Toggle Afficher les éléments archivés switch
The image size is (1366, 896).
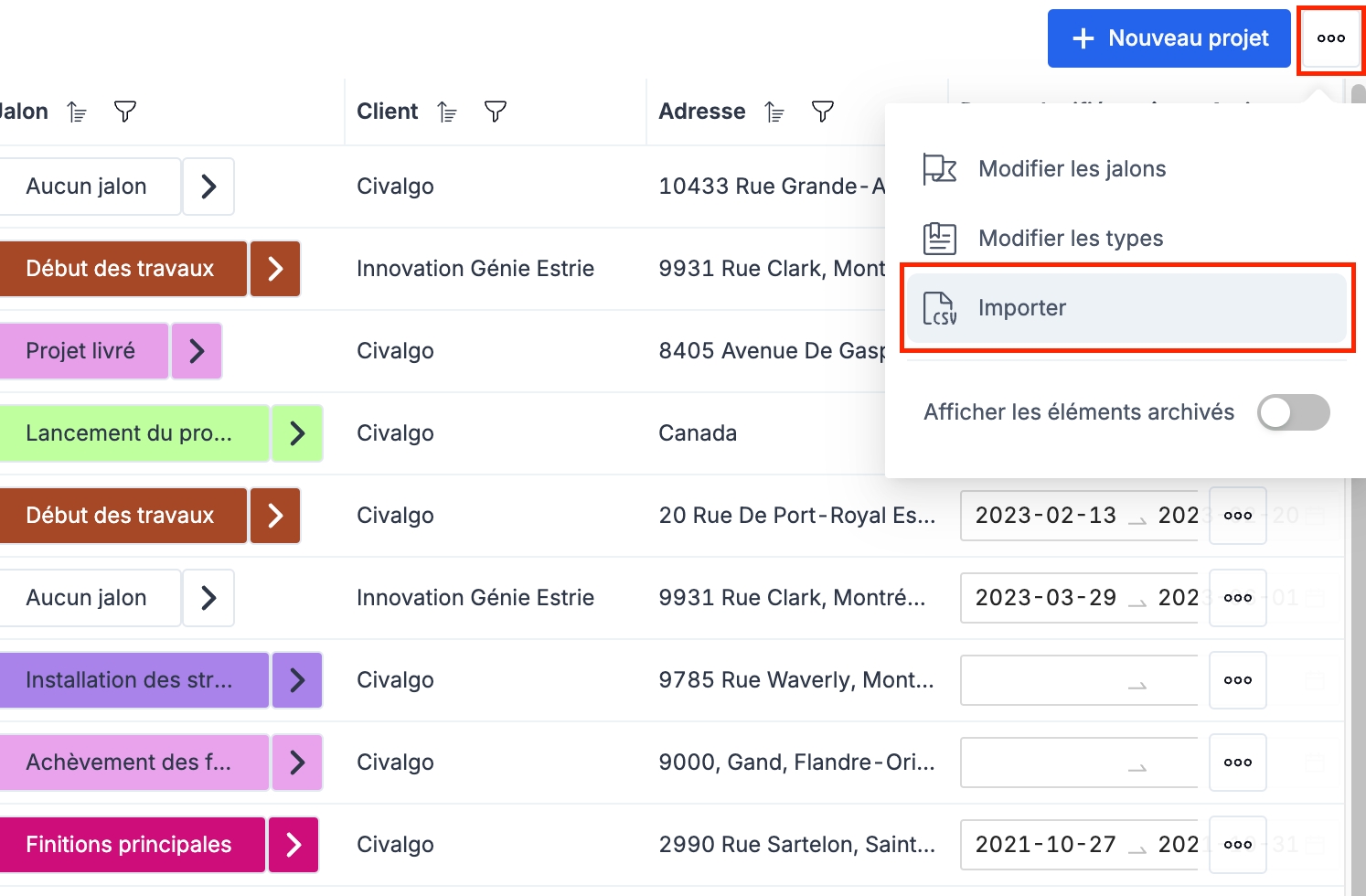point(1293,412)
